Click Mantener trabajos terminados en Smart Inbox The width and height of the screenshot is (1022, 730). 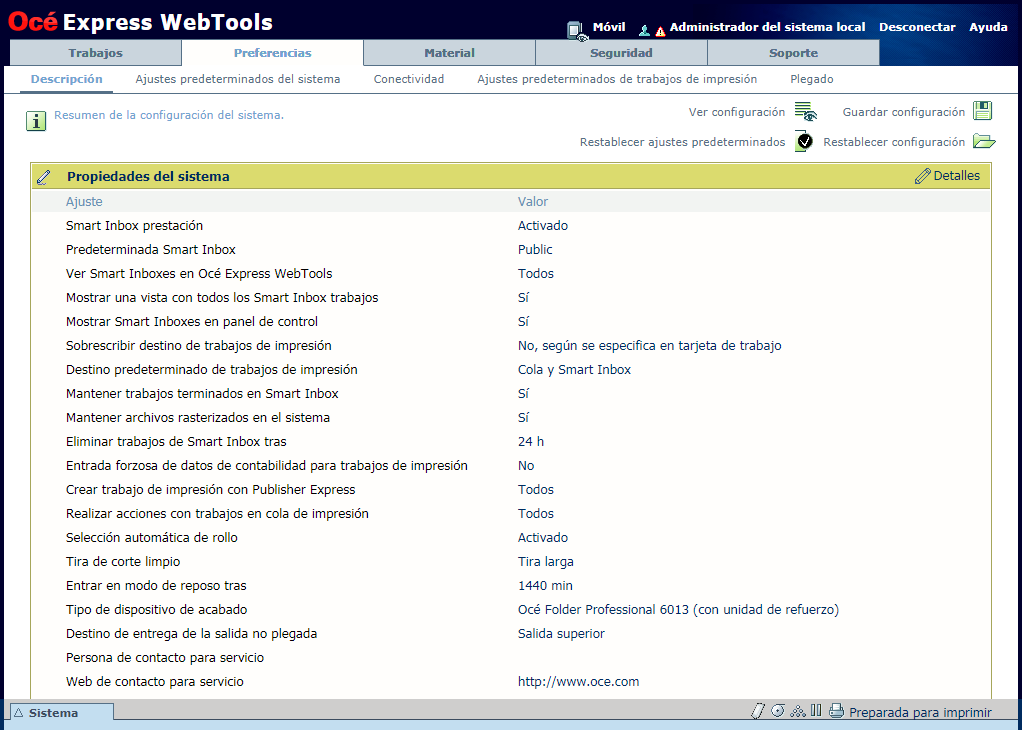coord(202,394)
